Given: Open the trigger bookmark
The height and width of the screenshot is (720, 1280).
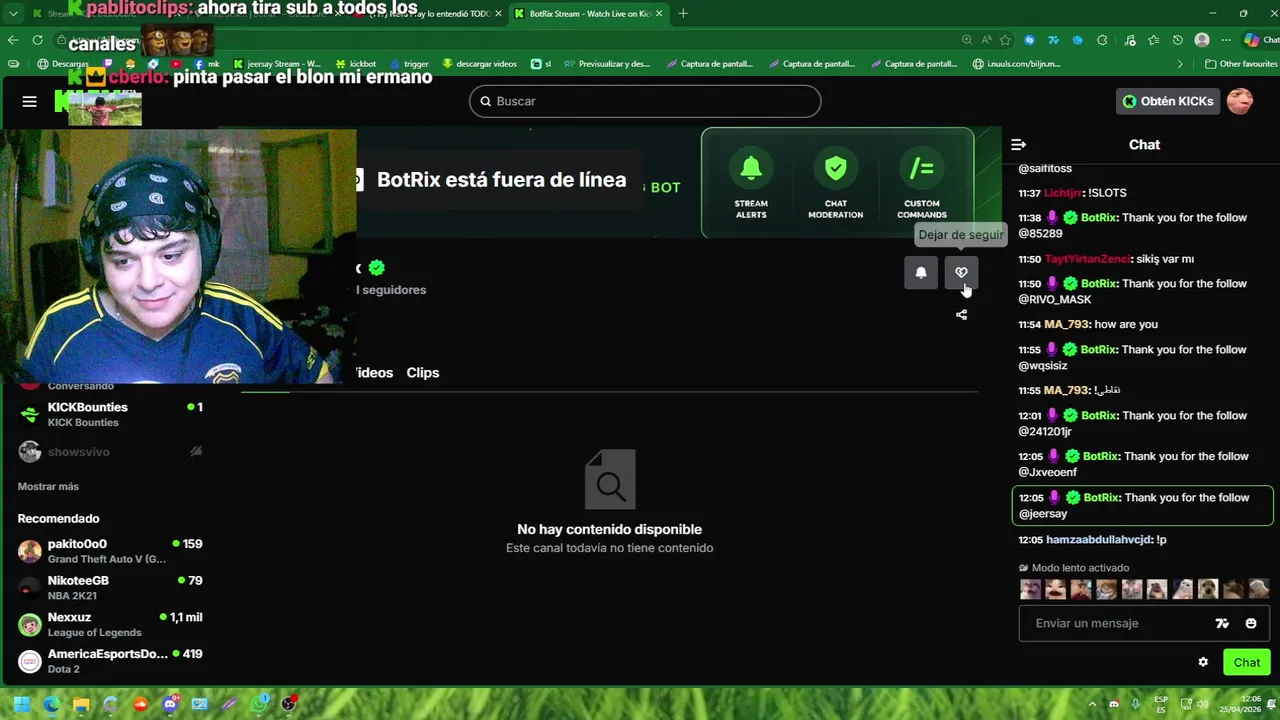Looking at the screenshot, I should pos(409,64).
